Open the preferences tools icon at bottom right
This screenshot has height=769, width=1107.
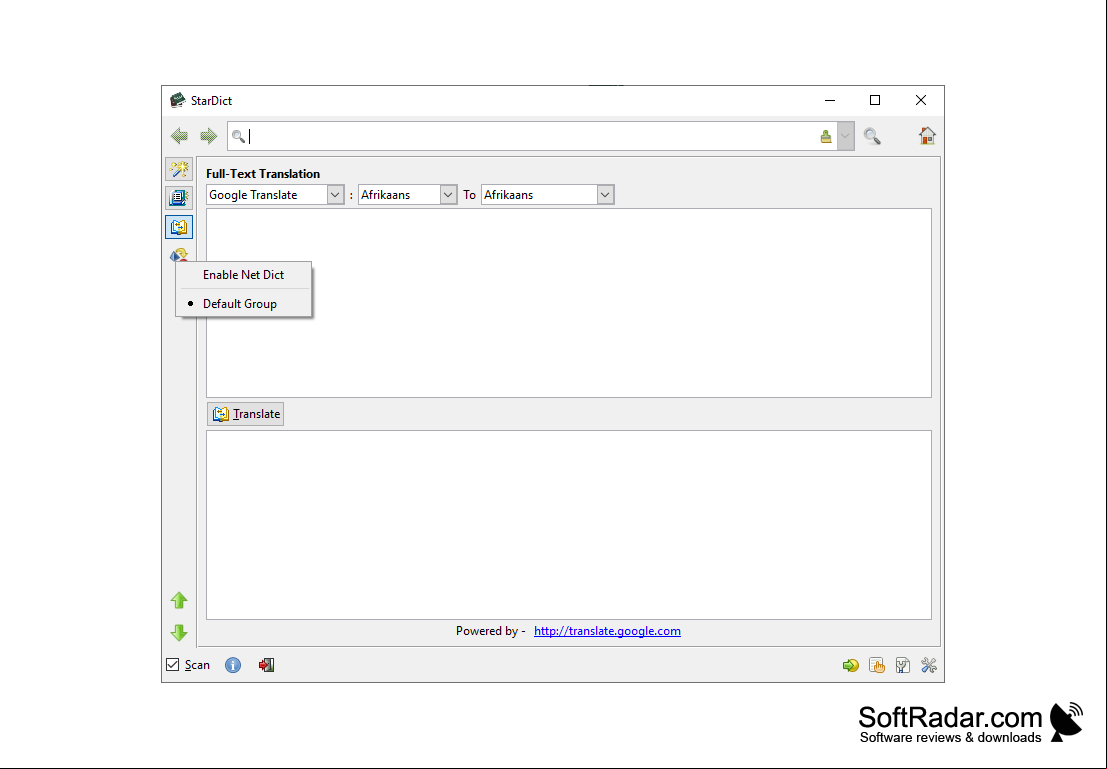[x=929, y=665]
